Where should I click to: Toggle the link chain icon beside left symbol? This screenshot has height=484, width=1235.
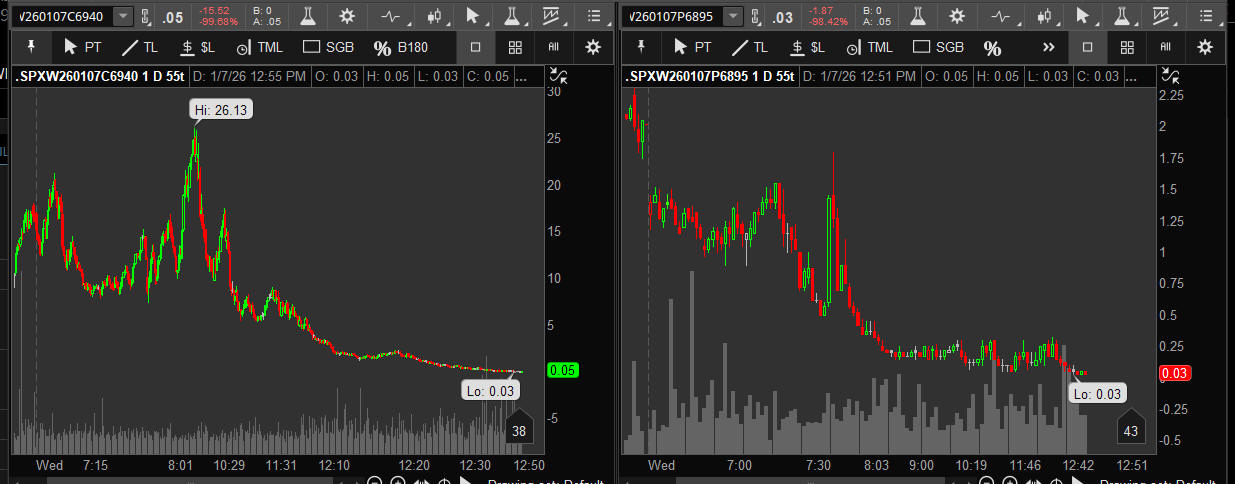pos(146,16)
